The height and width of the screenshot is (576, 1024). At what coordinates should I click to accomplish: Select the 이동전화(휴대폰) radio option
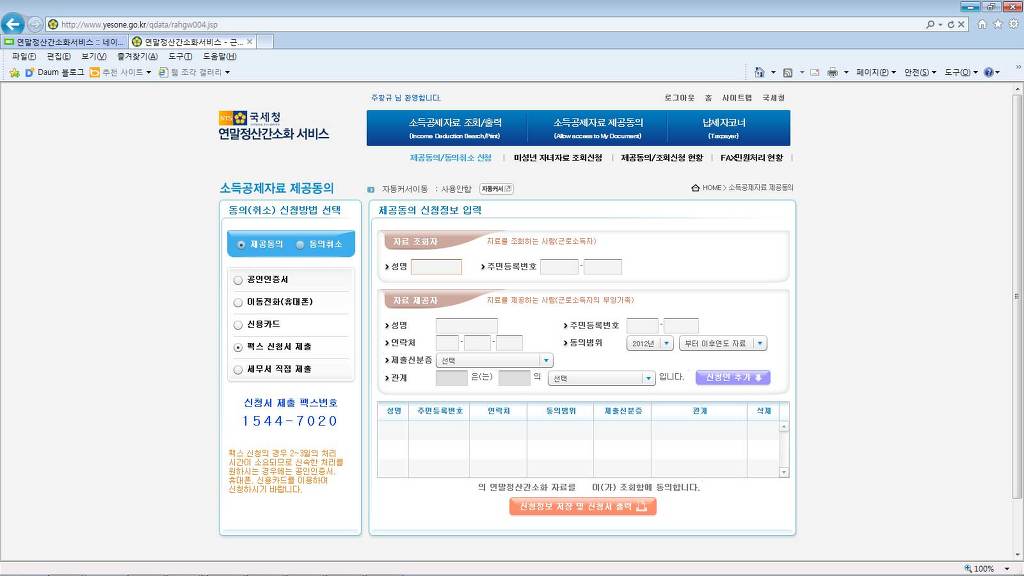(238, 302)
